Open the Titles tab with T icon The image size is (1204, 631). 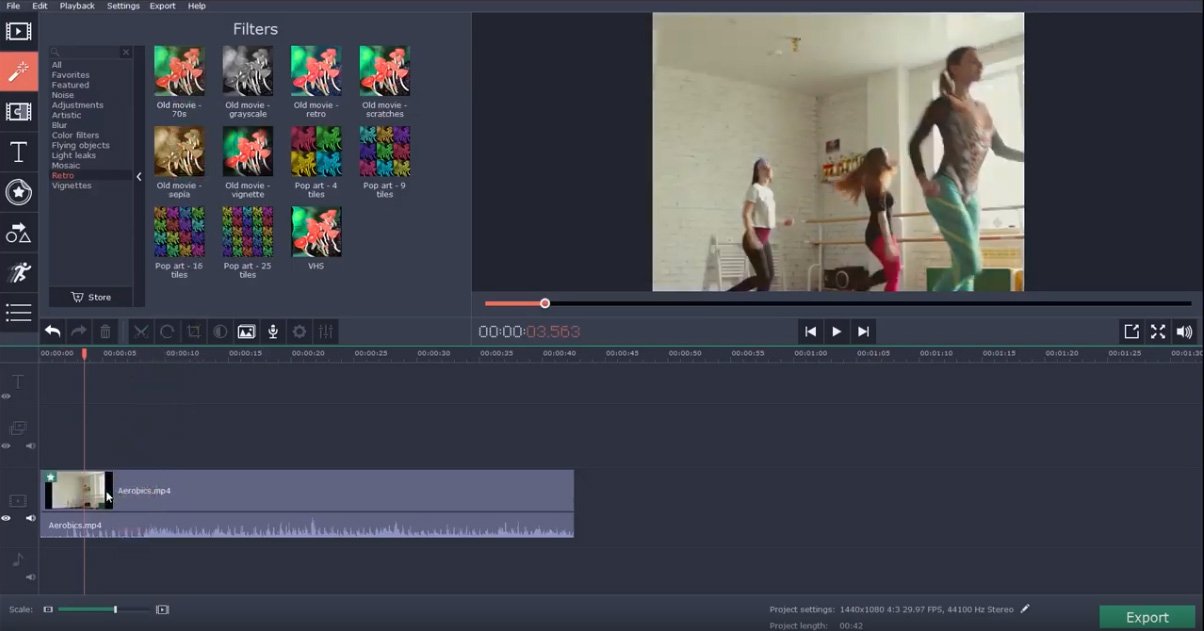(x=18, y=152)
